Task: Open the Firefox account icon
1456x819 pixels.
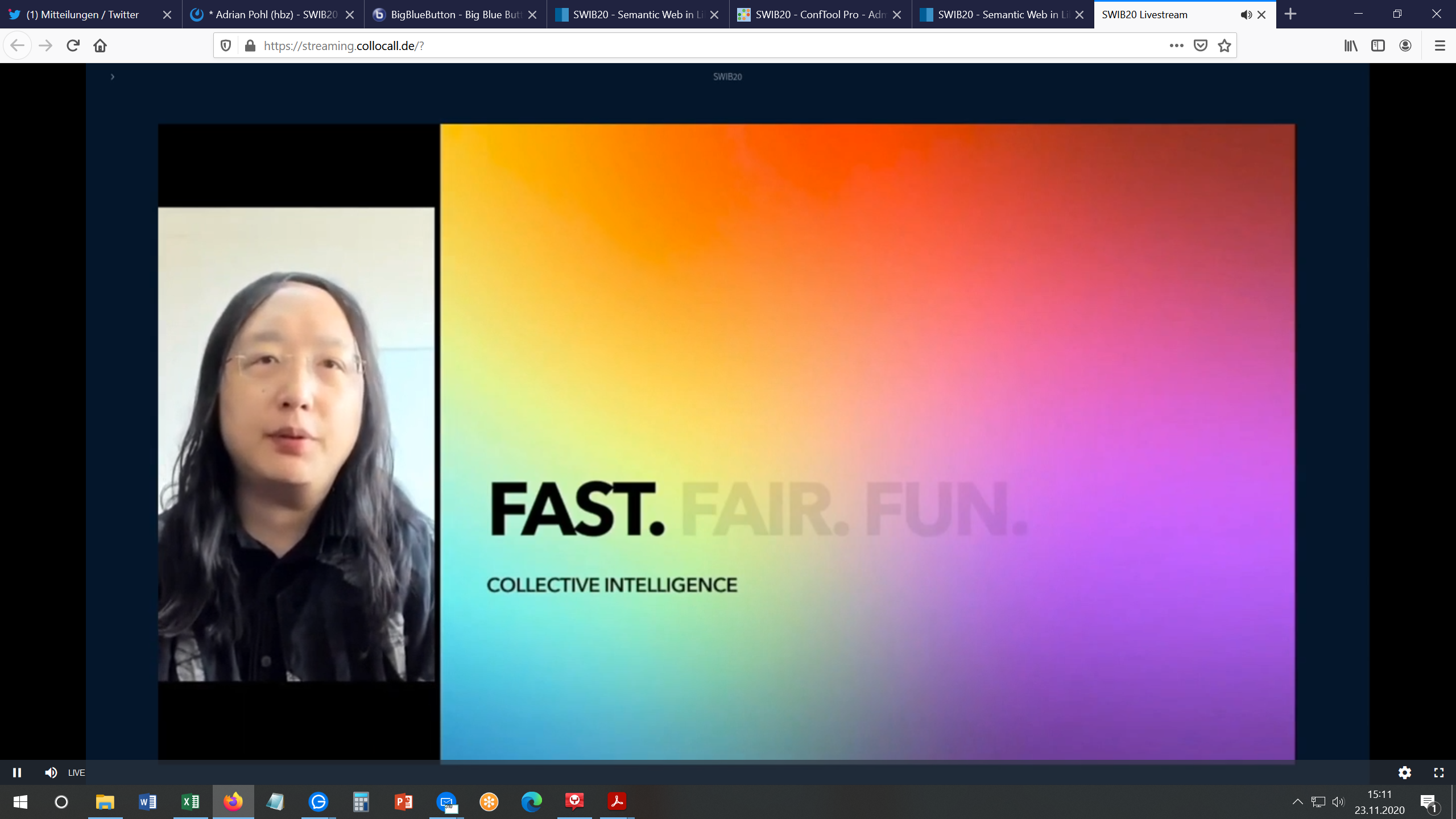Action: [x=1405, y=45]
